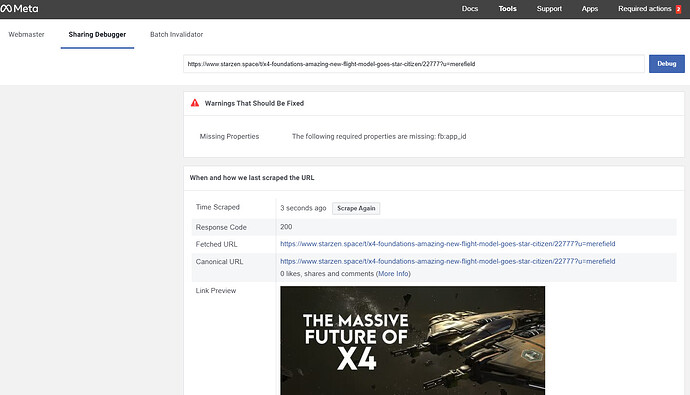Screen dimensions: 690x395
Task: Open the Canonical URL link
Action: (448, 261)
